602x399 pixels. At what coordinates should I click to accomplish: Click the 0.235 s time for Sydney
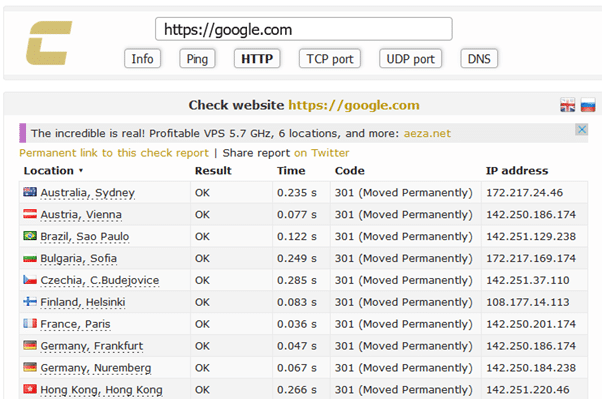[297, 192]
